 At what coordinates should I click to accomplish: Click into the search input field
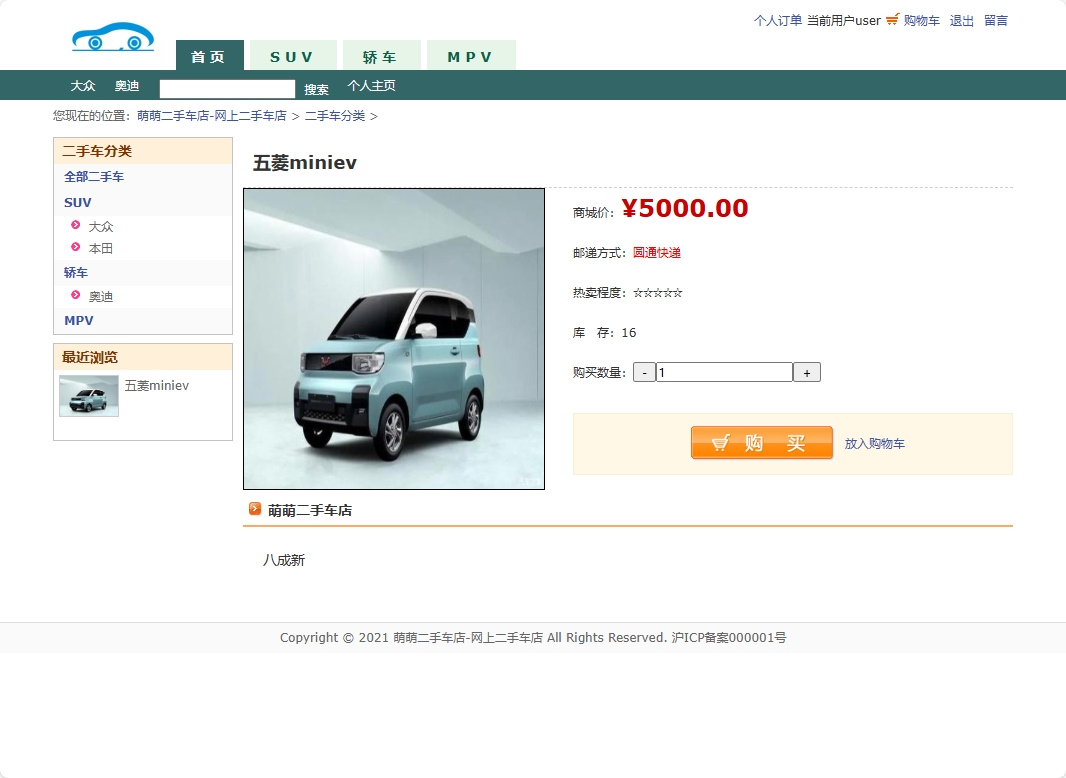pyautogui.click(x=227, y=89)
